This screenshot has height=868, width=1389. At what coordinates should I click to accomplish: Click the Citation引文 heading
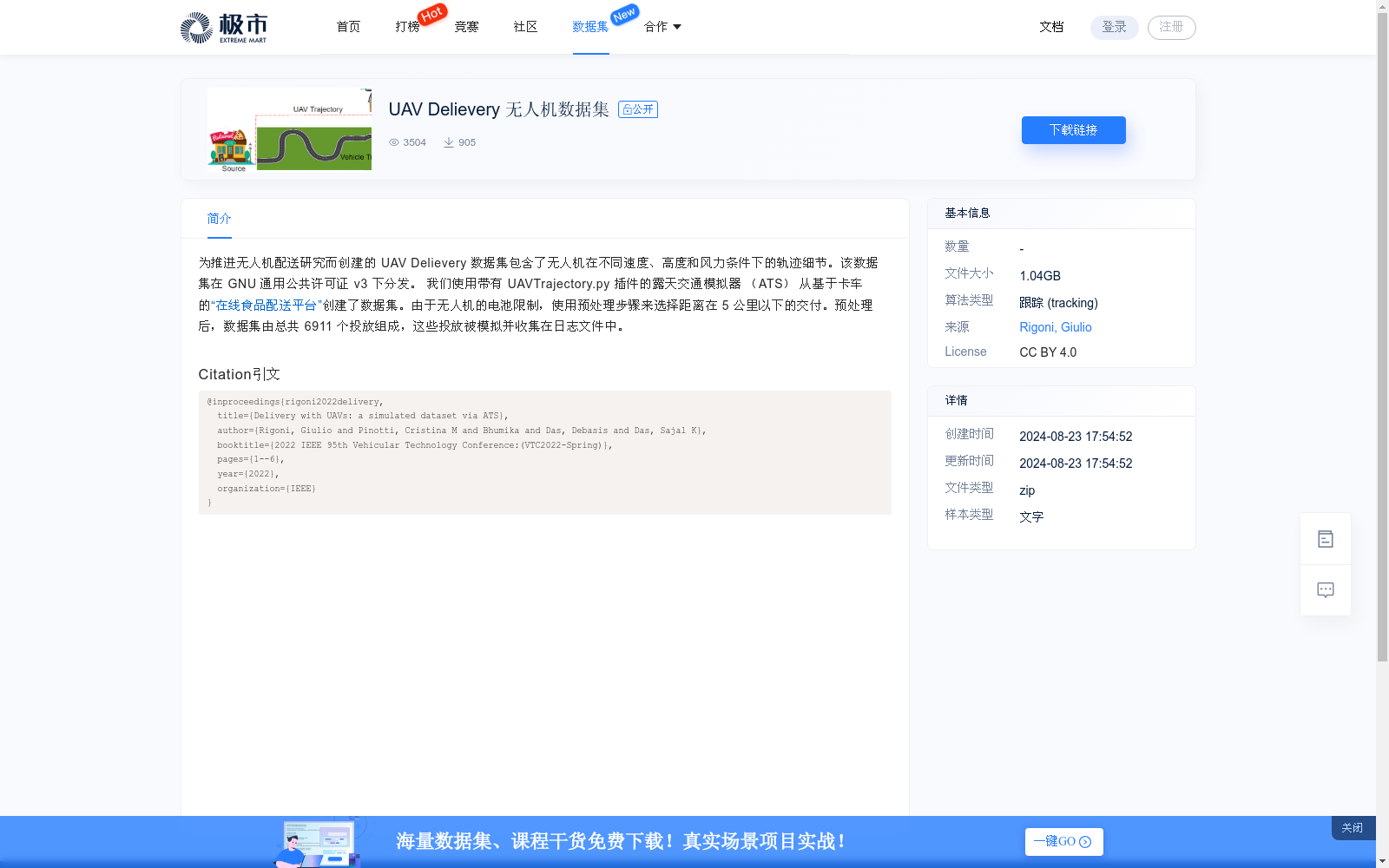pos(239,374)
